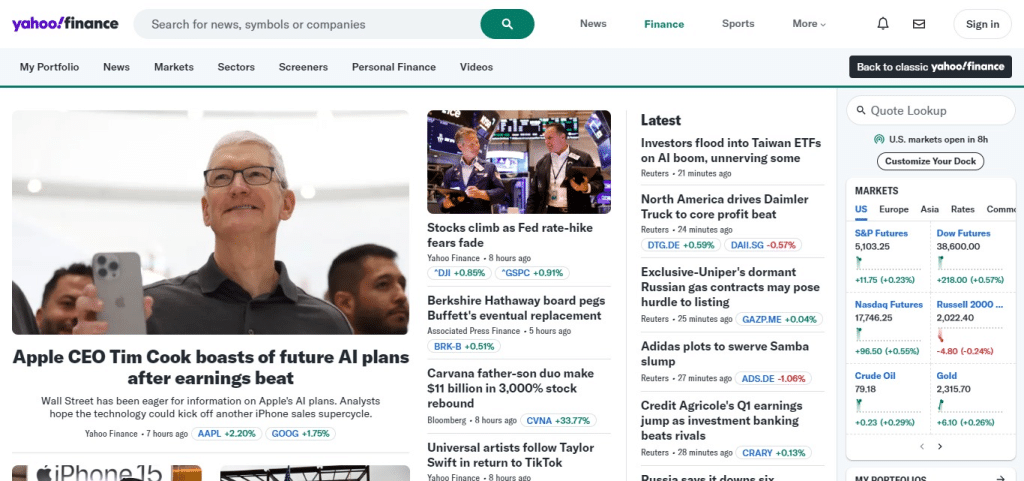Click the AAPL +2.20% ticker chip
1024x481 pixels.
[227, 433]
